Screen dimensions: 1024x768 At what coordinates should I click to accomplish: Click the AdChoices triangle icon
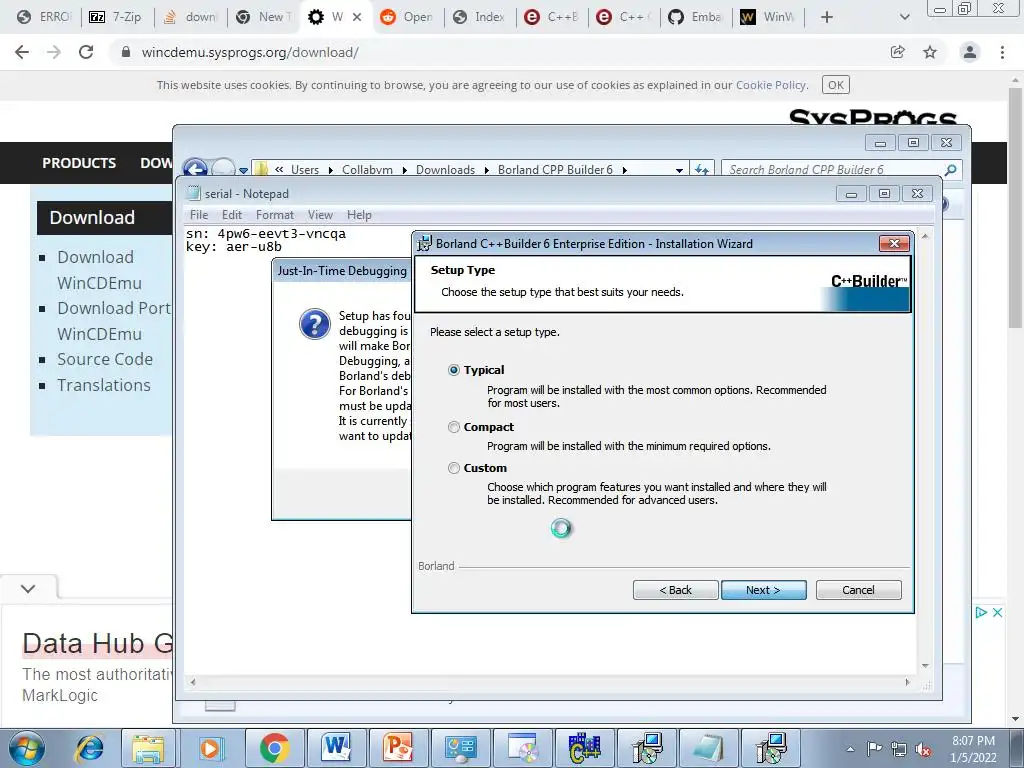[981, 613]
